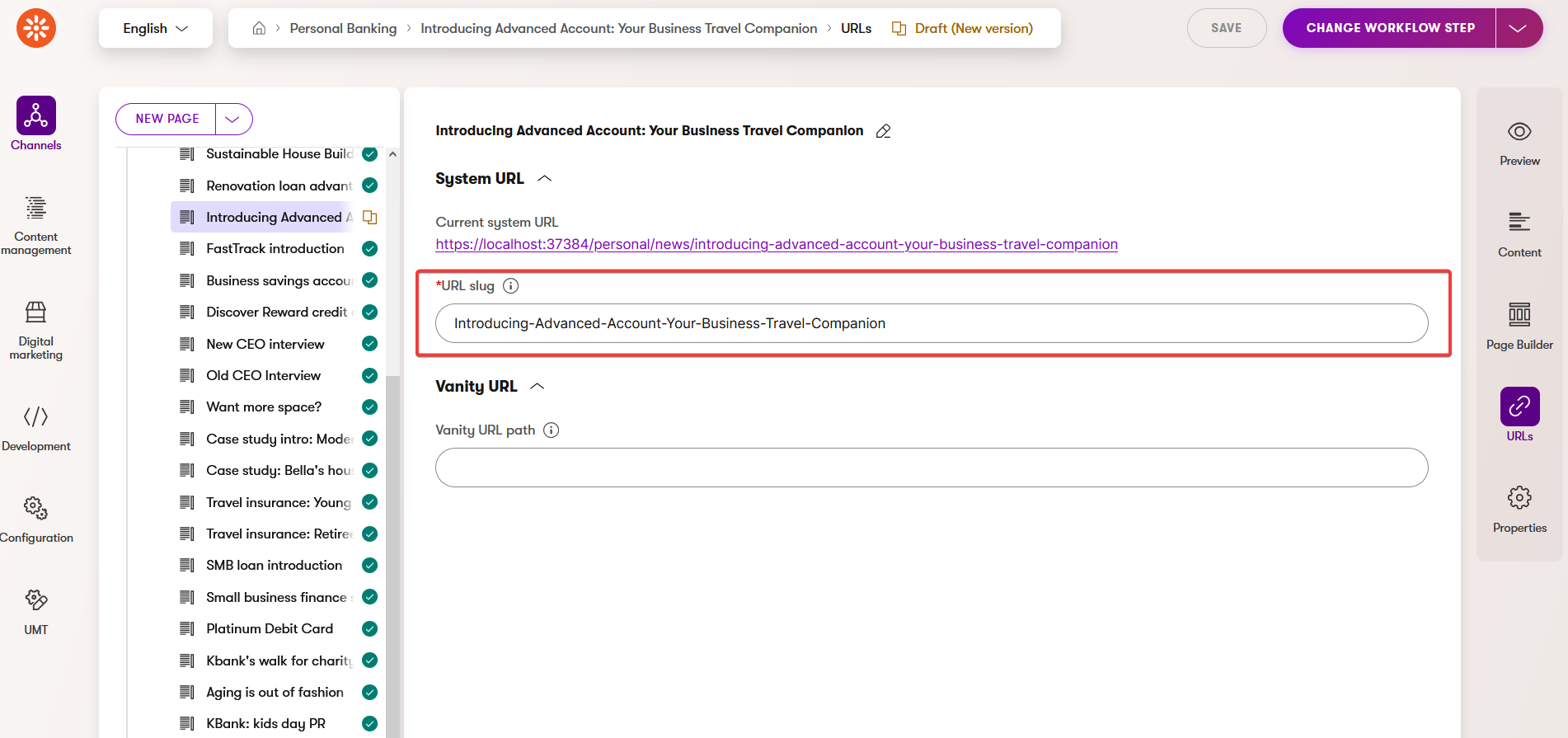
Task: Open the current system URL link
Action: coord(776,244)
